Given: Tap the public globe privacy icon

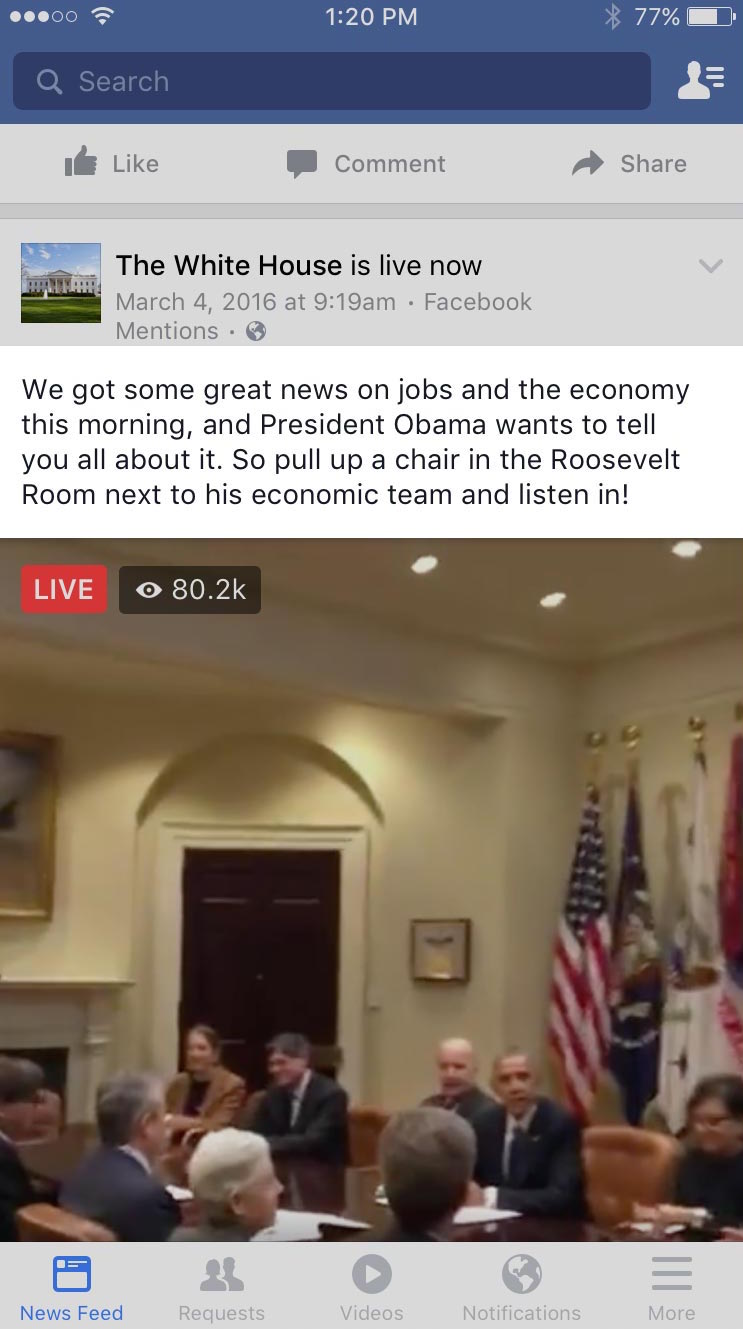Looking at the screenshot, I should coord(256,331).
